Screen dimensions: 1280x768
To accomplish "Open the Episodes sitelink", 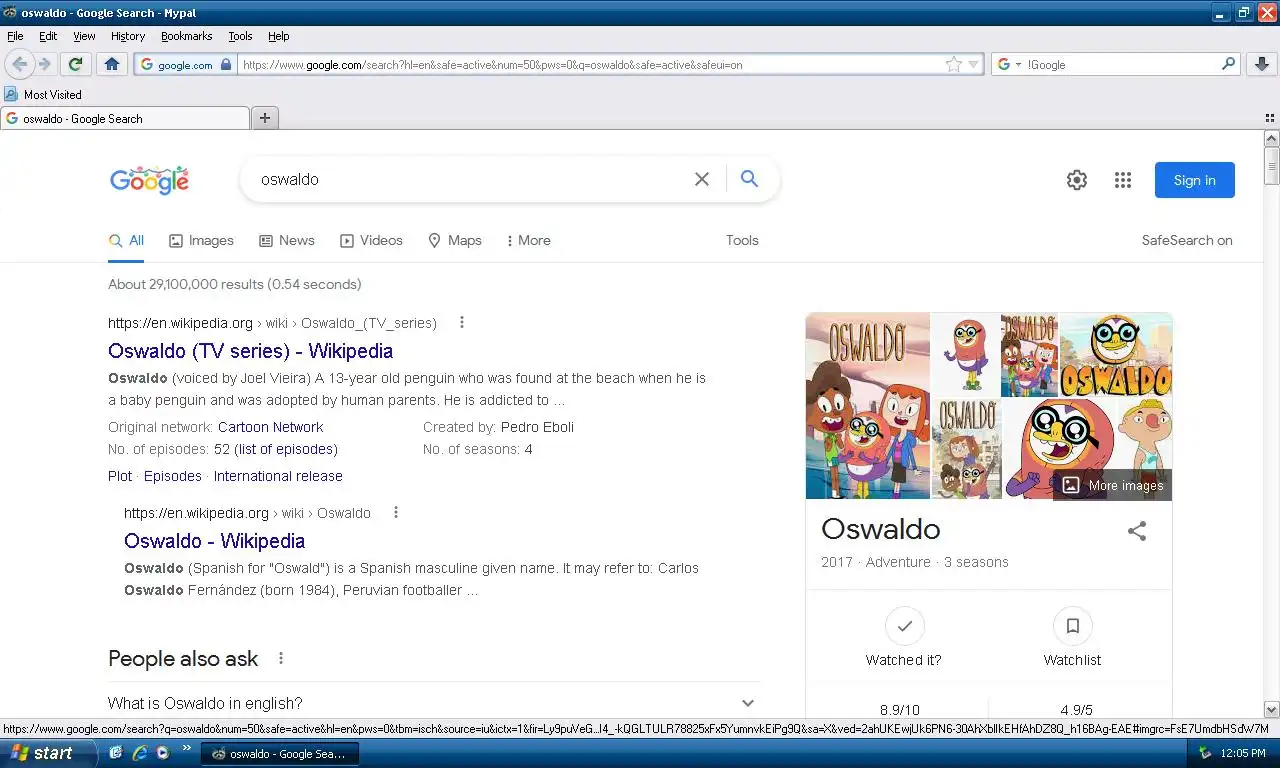I will pos(173,476).
